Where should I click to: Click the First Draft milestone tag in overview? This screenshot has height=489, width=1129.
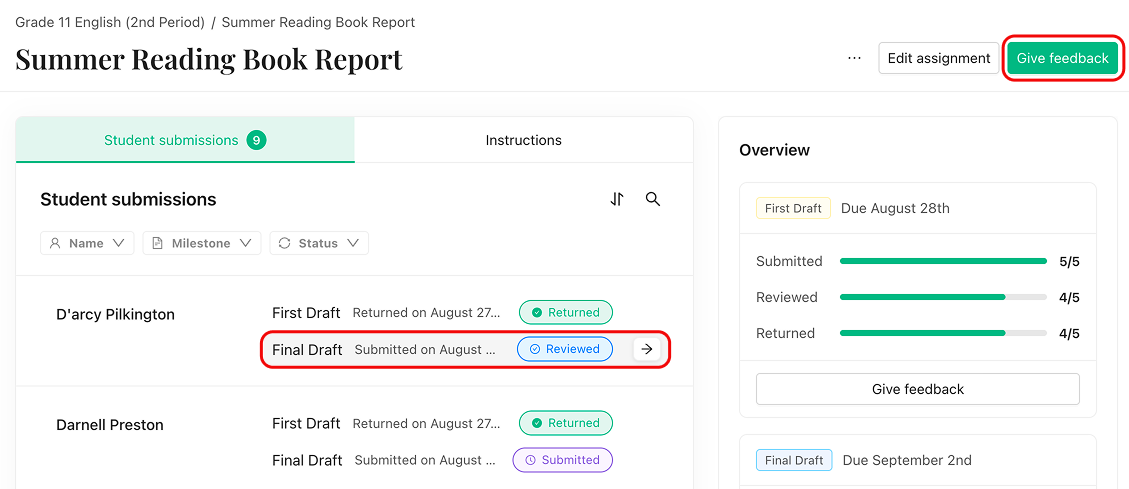tap(793, 208)
